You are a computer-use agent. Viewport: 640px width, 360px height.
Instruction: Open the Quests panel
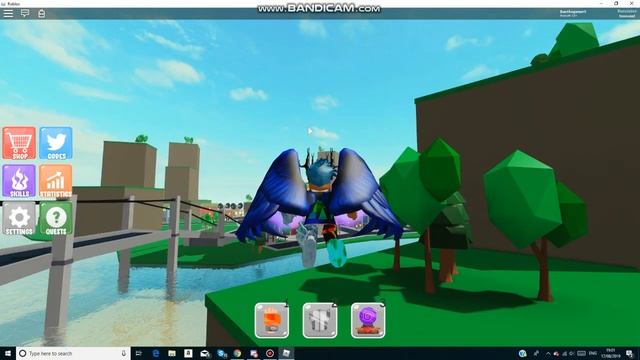(x=56, y=219)
